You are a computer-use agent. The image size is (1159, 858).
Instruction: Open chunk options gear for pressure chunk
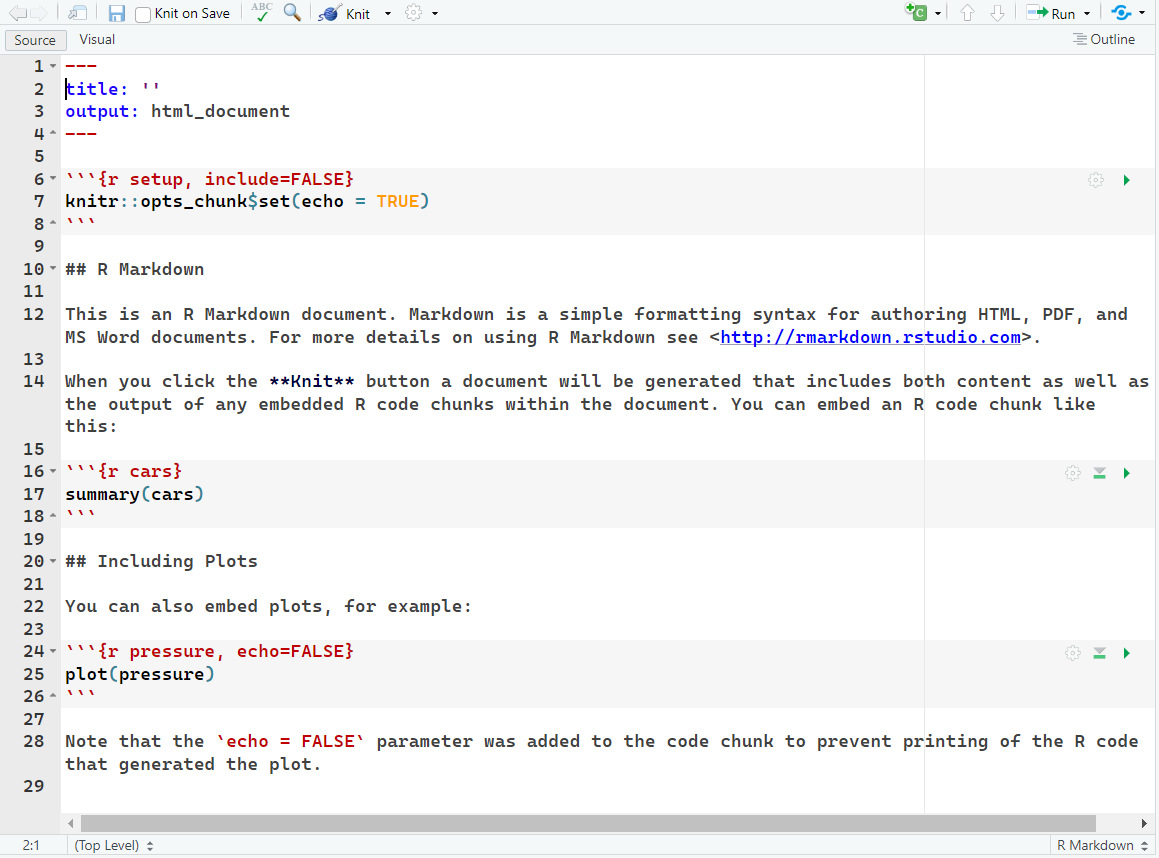coord(1073,653)
